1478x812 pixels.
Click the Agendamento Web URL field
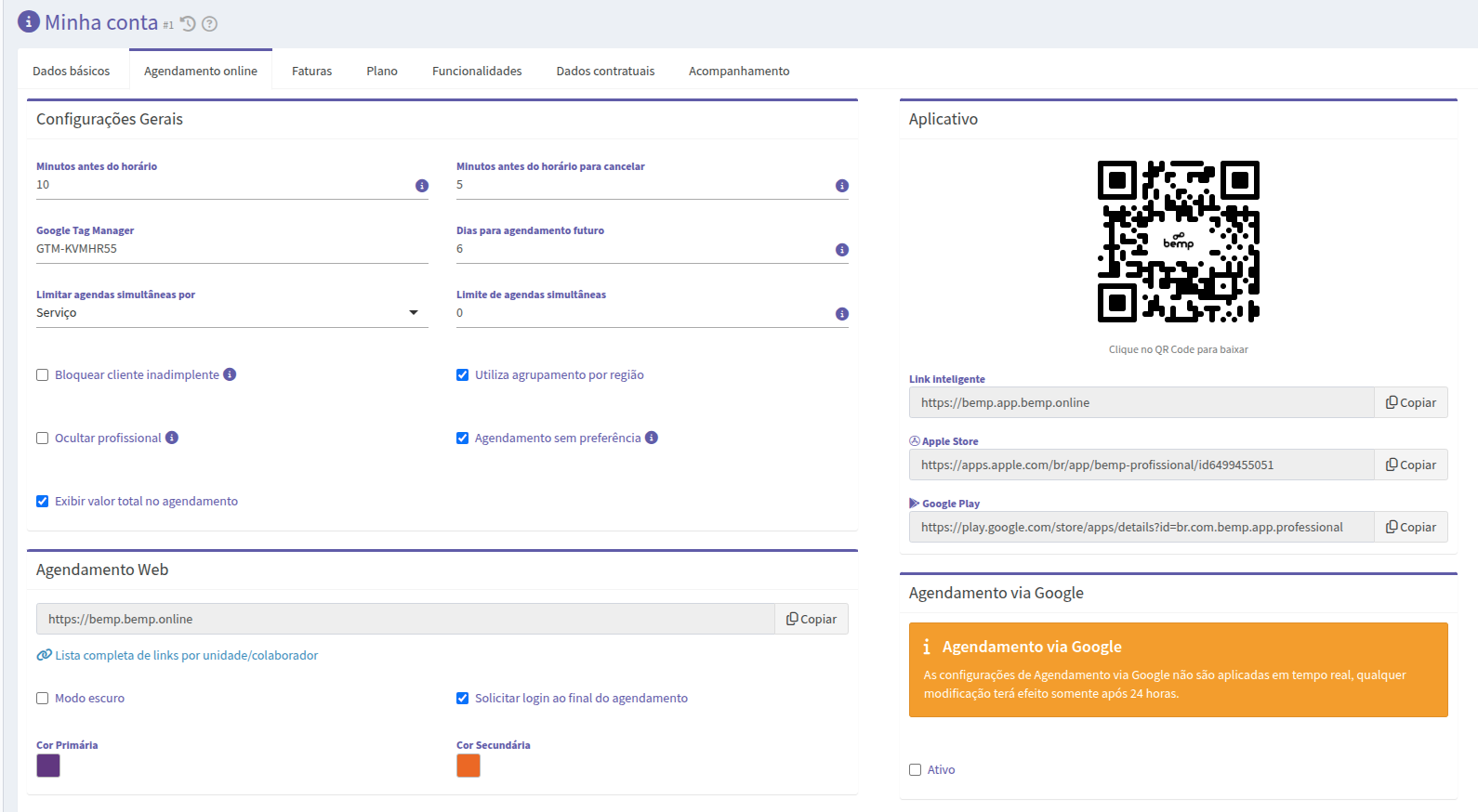point(405,619)
